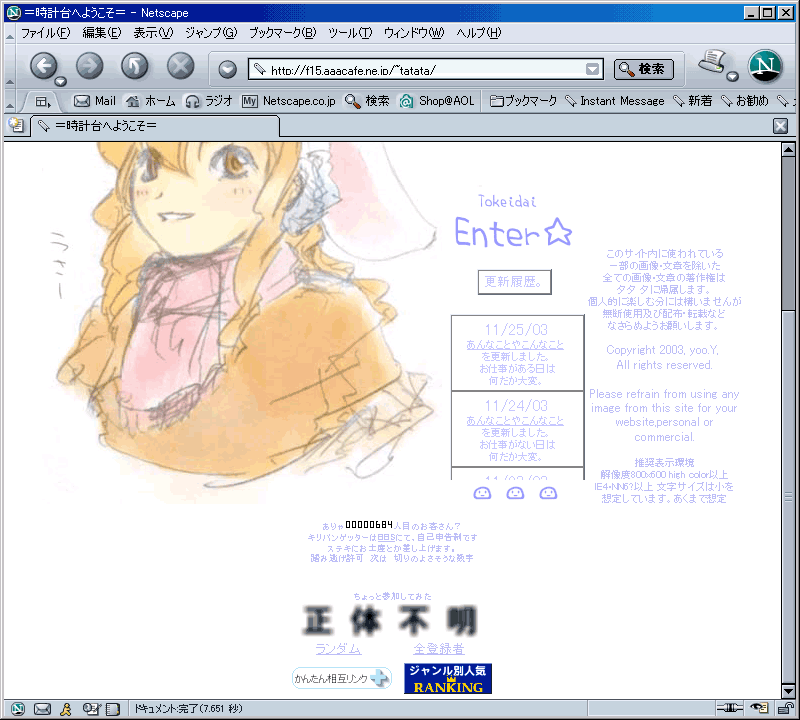The image size is (800, 720).
Task: Click the vertical scrollbar up arrow
Action: 788,150
